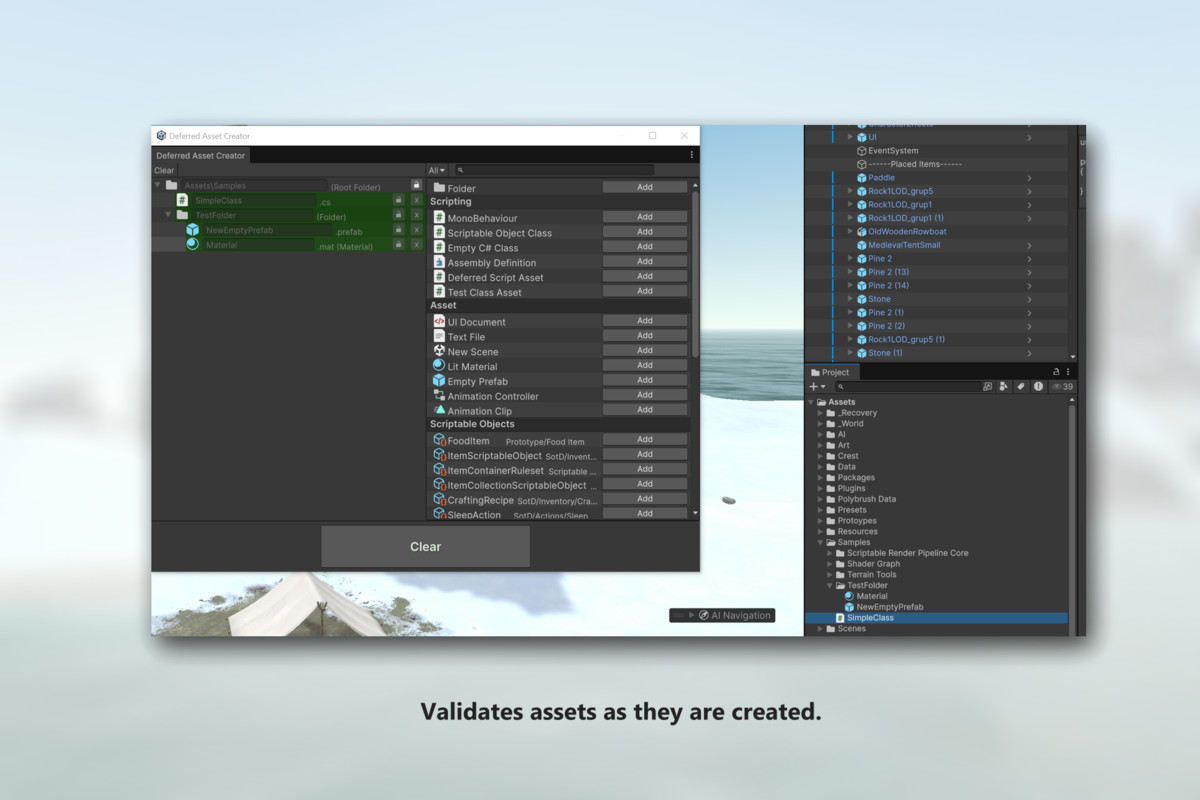1200x800 pixels.
Task: Click Add next to Scriptable Object Class
Action: [644, 231]
